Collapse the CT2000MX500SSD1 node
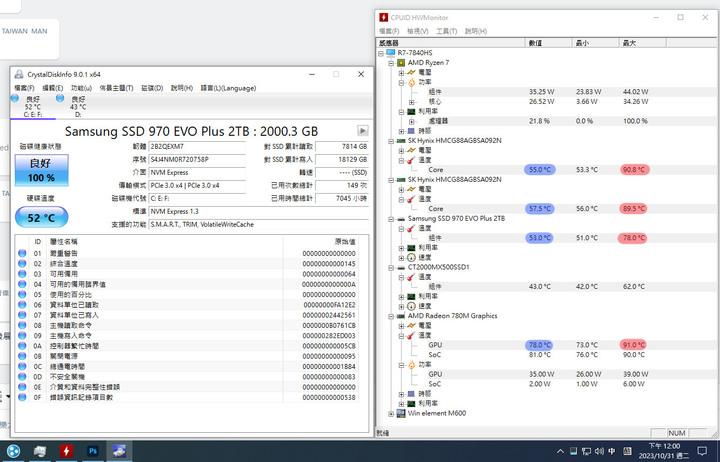 click(391, 267)
